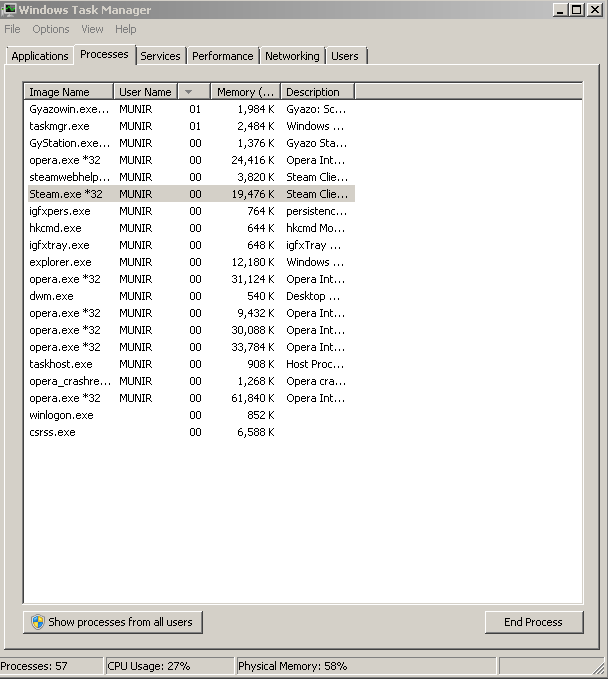The width and height of the screenshot is (608, 679).
Task: Click the Task Manager title bar icon
Action: tap(9, 9)
